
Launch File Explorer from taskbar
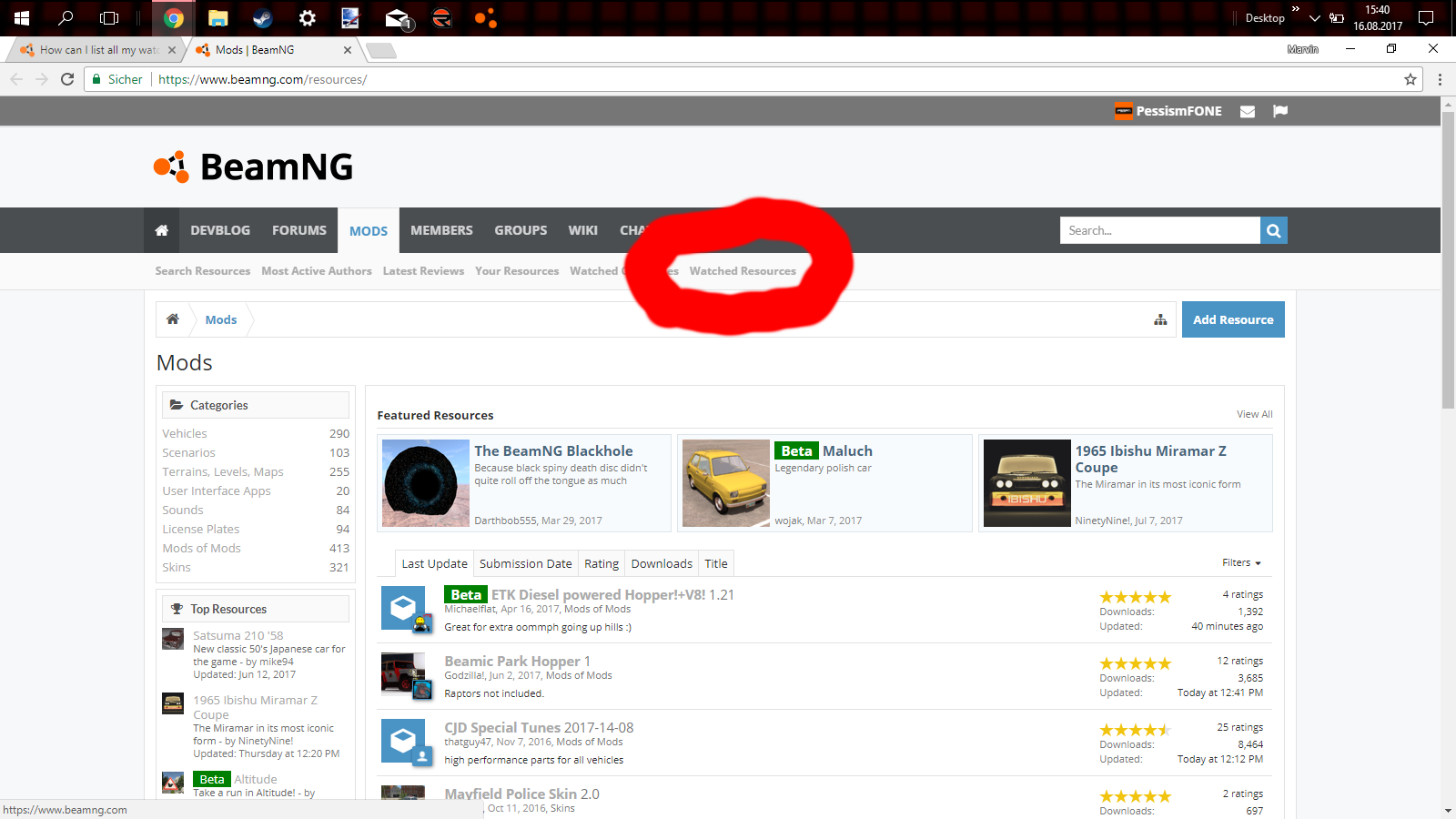[x=217, y=17]
